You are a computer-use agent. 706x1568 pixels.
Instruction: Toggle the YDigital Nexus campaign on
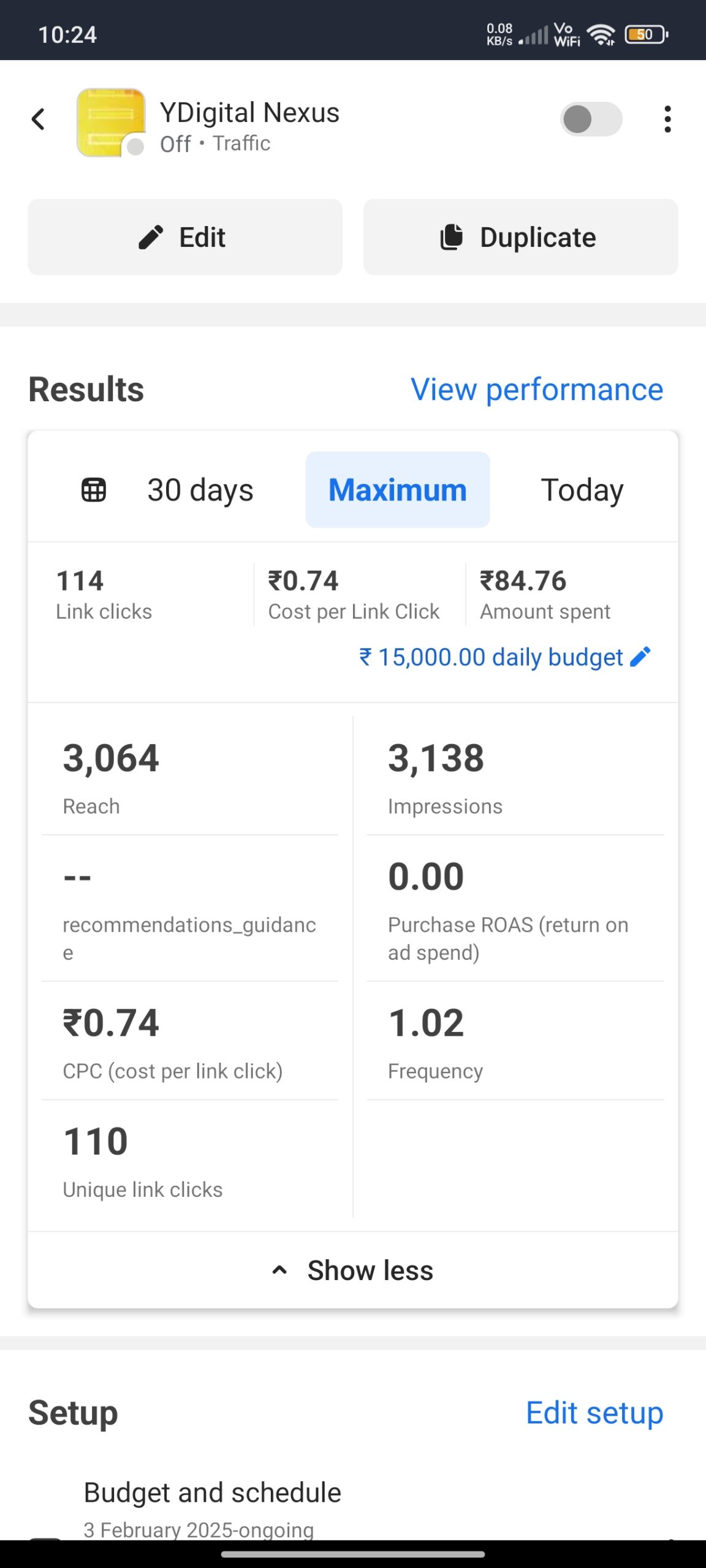point(591,119)
